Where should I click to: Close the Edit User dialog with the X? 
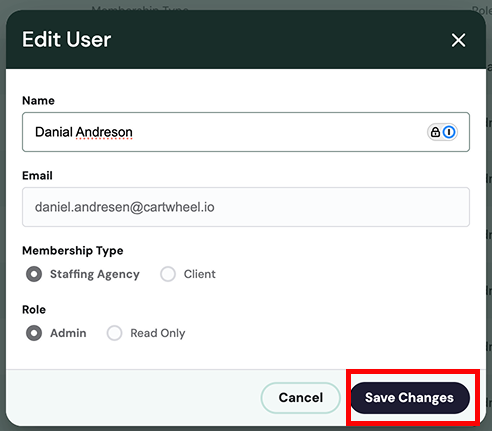(458, 40)
